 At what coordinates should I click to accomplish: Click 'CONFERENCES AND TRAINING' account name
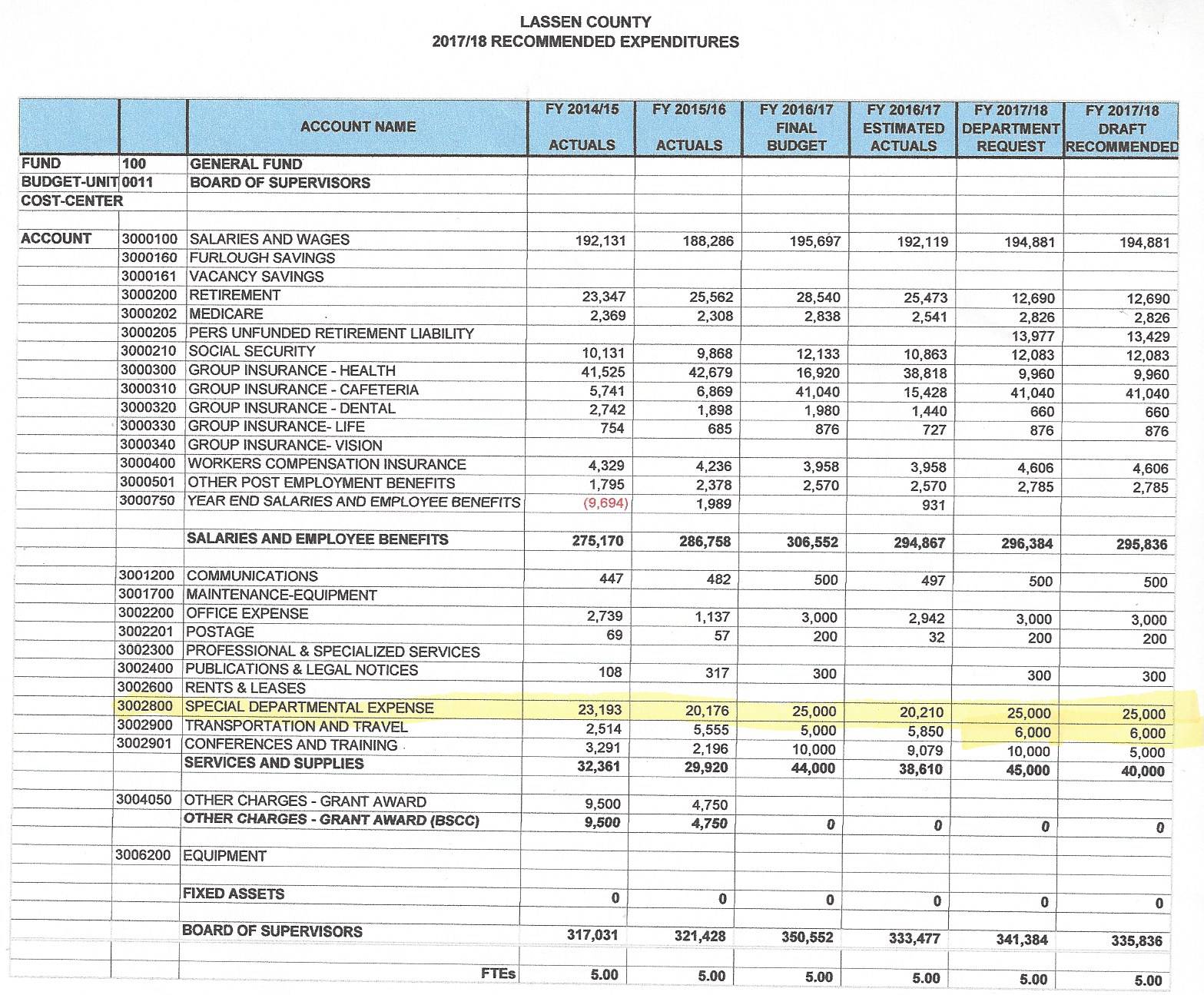291,745
